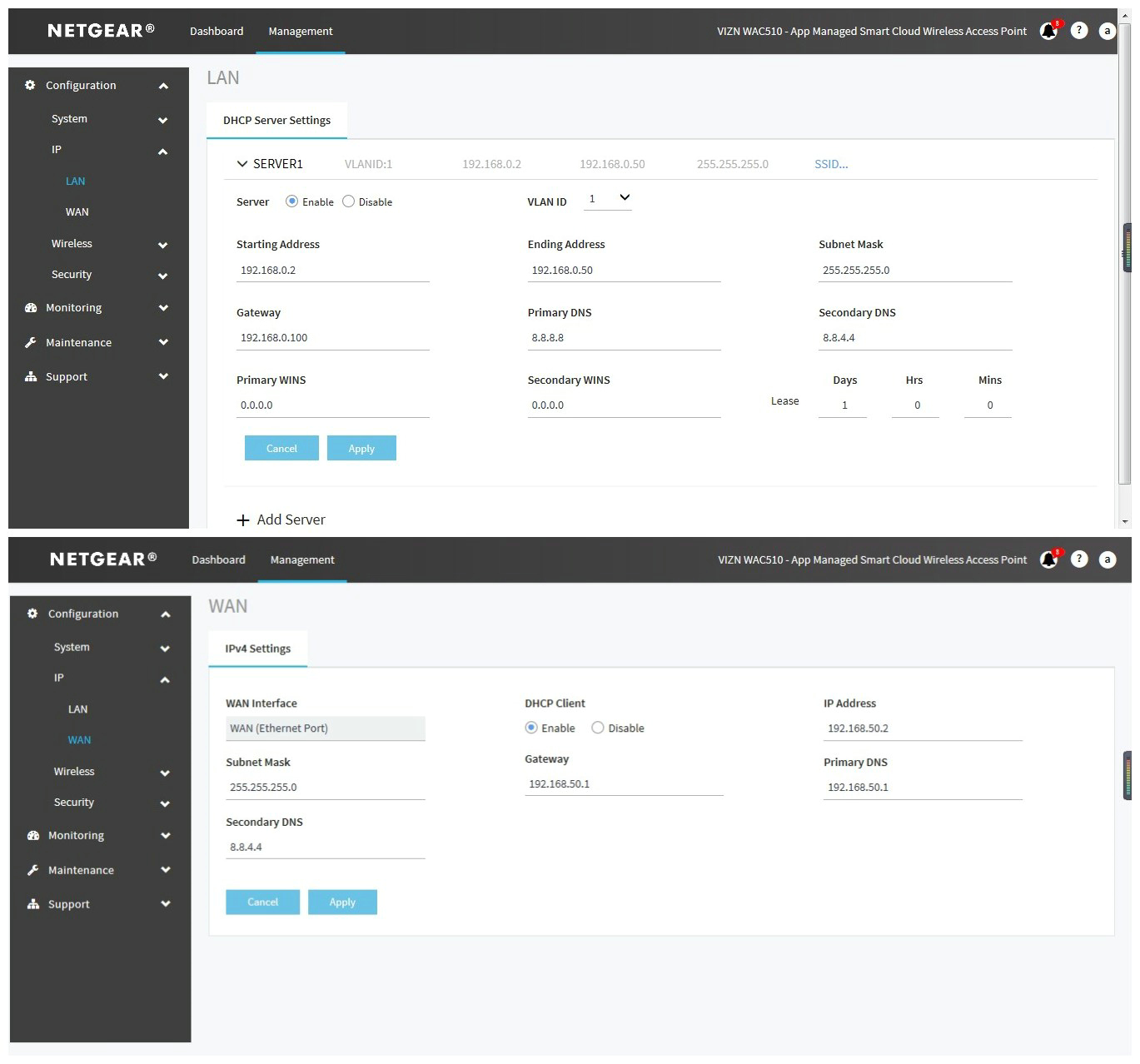This screenshot has width=1140, height=1064.
Task: Collapse the SERVER1 section chevron
Action: click(242, 164)
